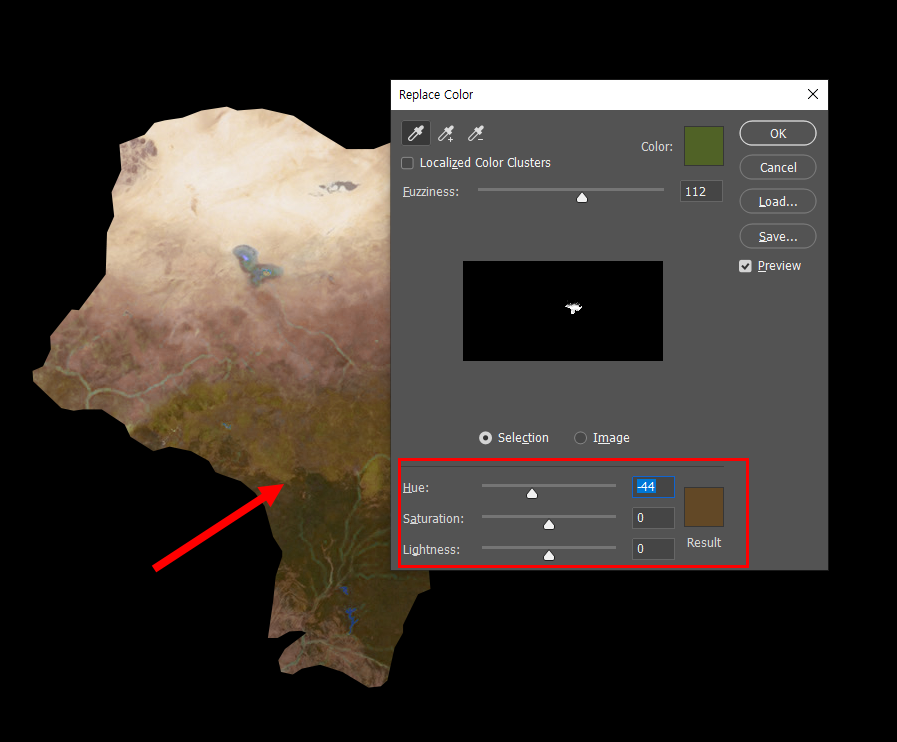This screenshot has width=897, height=742.
Task: Close the Replace Color dialog
Action: pos(812,94)
